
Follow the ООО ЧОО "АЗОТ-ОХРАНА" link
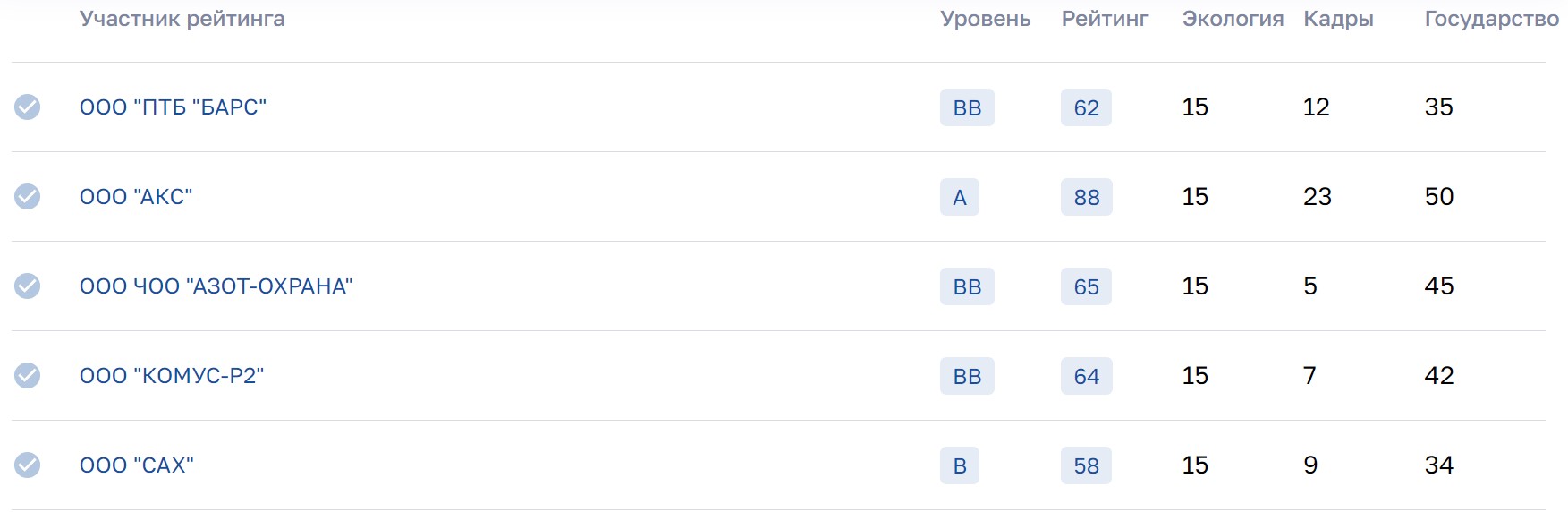tap(216, 286)
